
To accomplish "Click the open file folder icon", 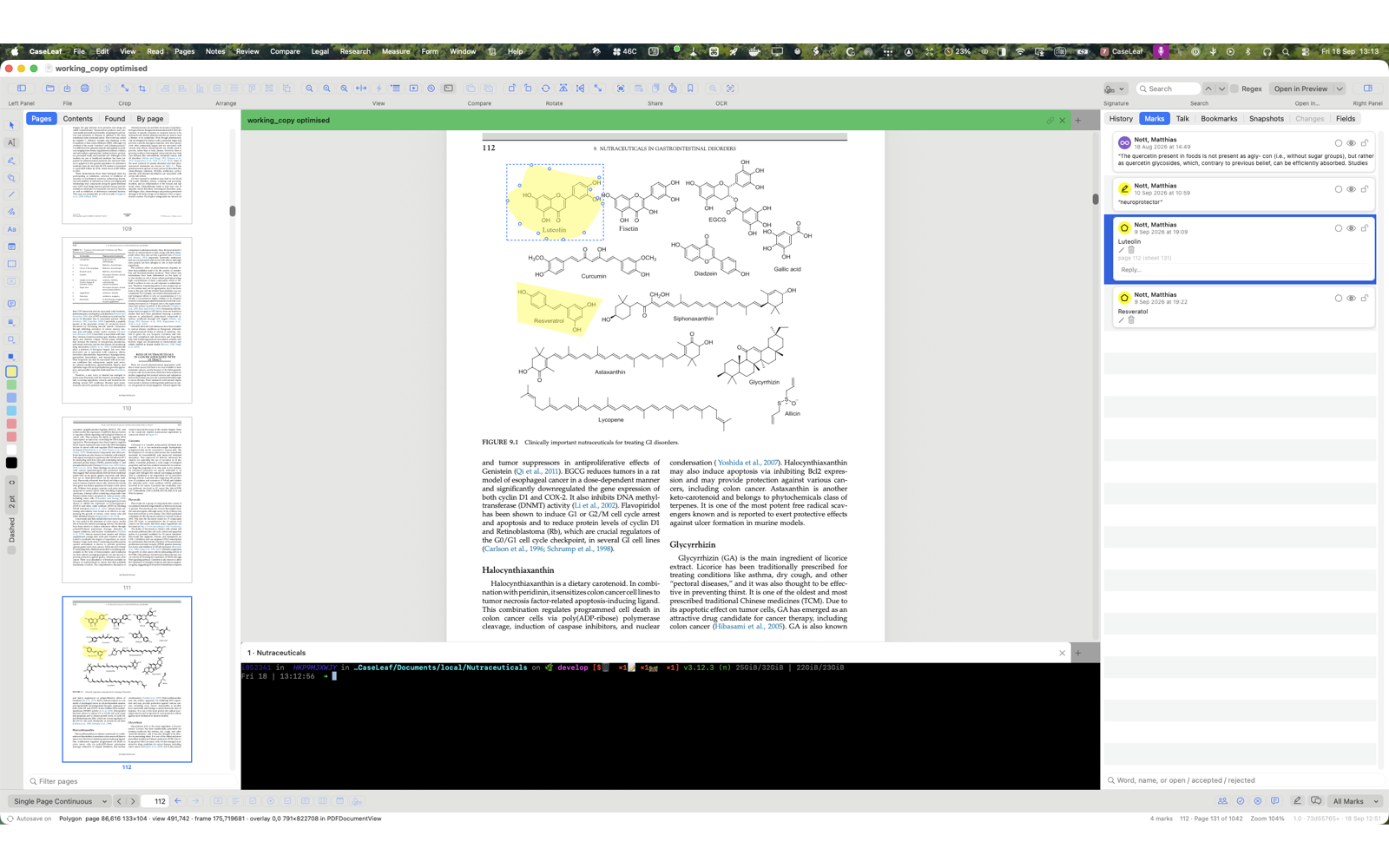I will pos(50,89).
